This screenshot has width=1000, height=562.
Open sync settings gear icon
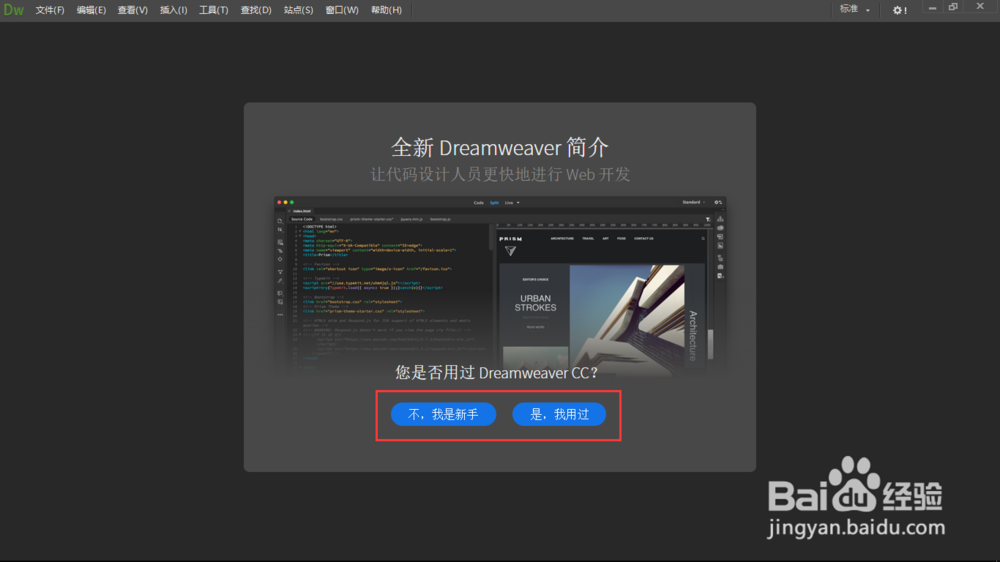[x=899, y=10]
